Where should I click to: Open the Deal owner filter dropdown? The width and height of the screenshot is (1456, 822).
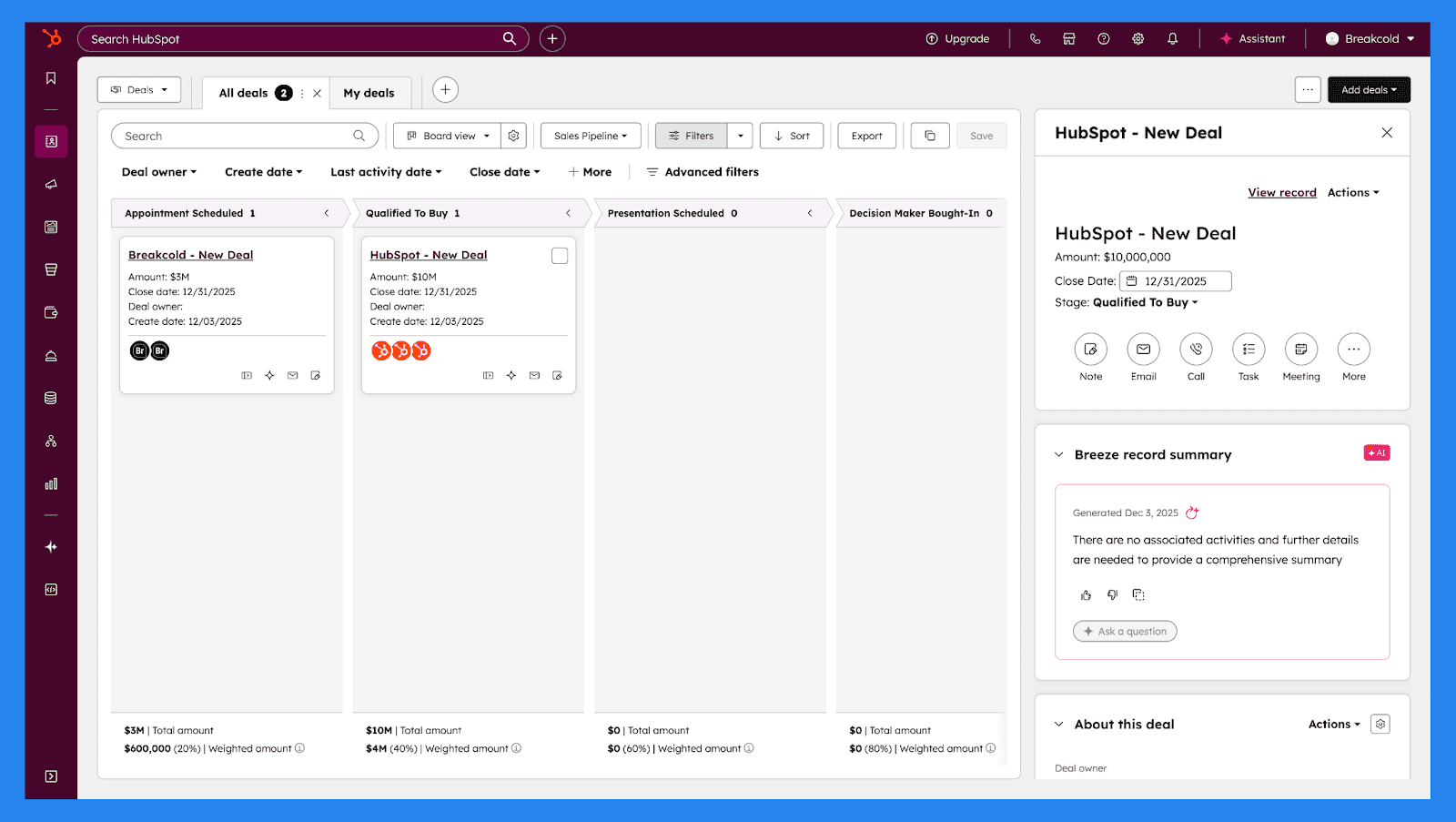158,171
